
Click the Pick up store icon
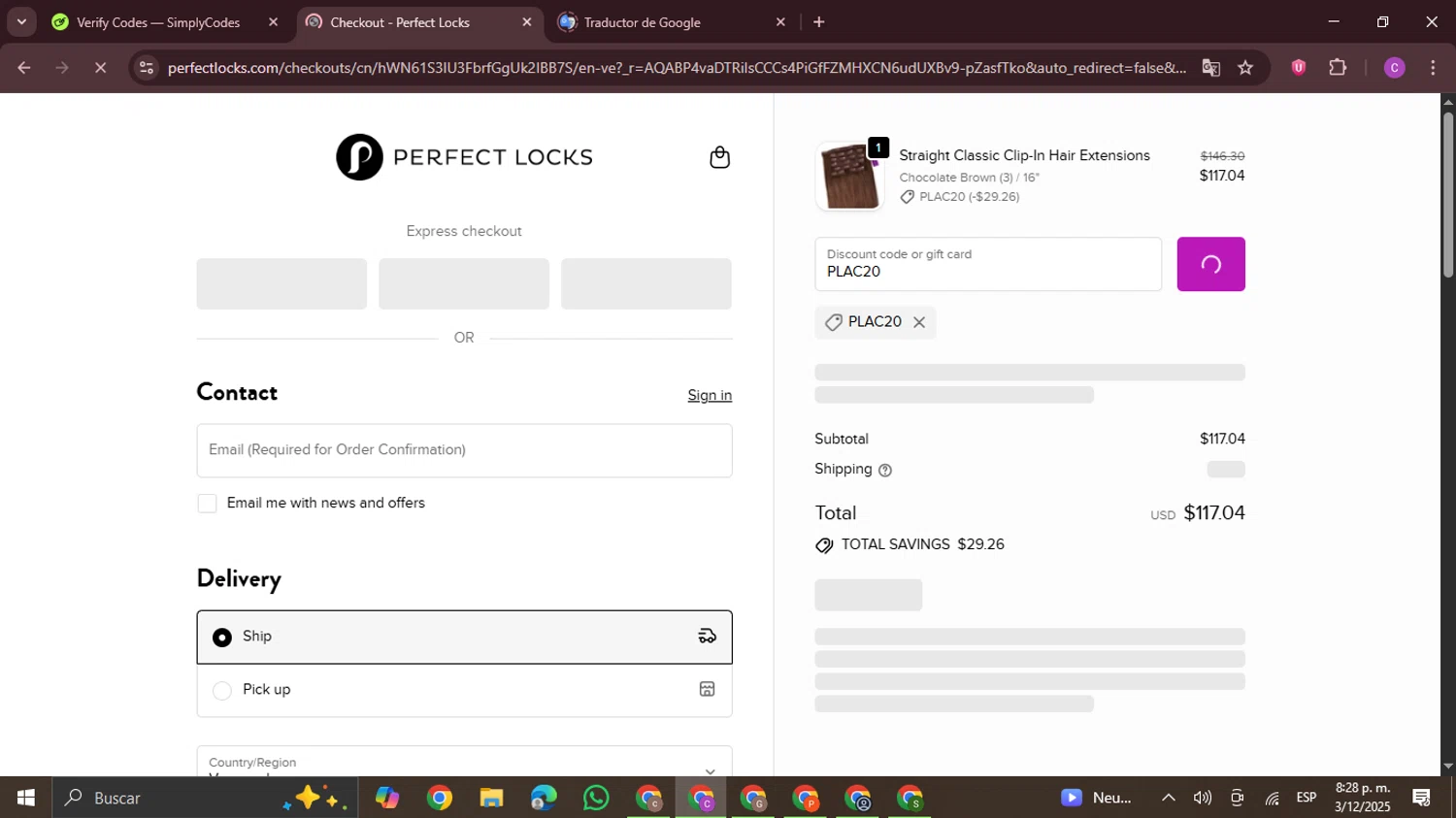coord(707,689)
